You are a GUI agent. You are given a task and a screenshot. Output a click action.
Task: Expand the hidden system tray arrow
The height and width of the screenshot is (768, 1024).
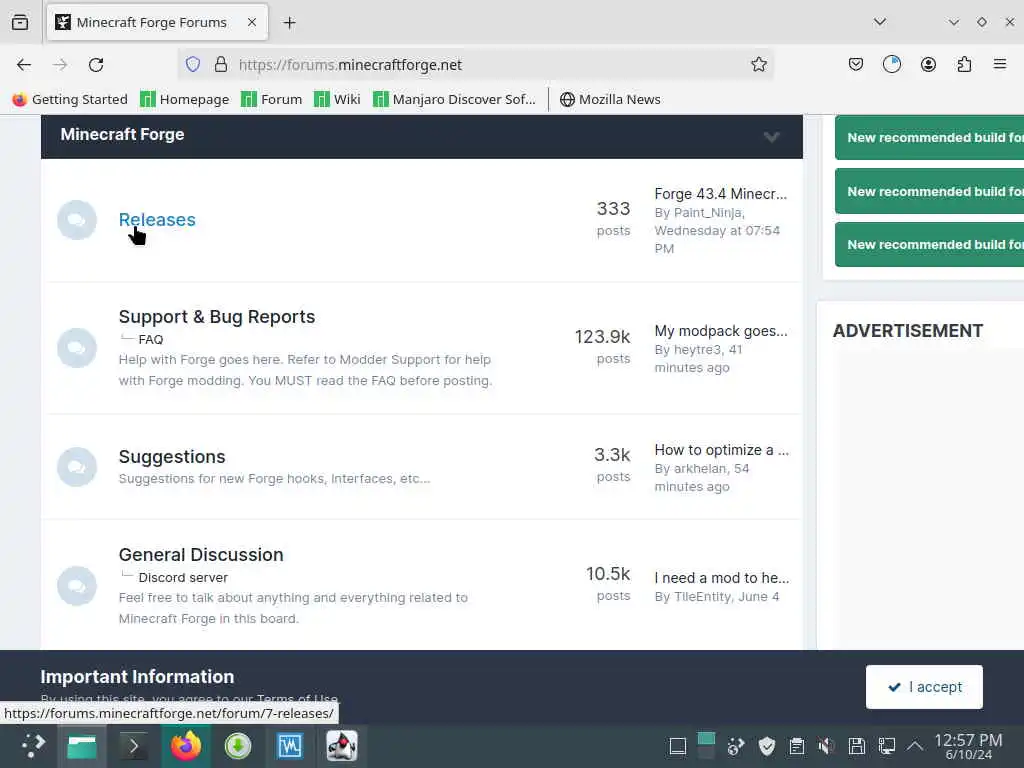tap(916, 746)
